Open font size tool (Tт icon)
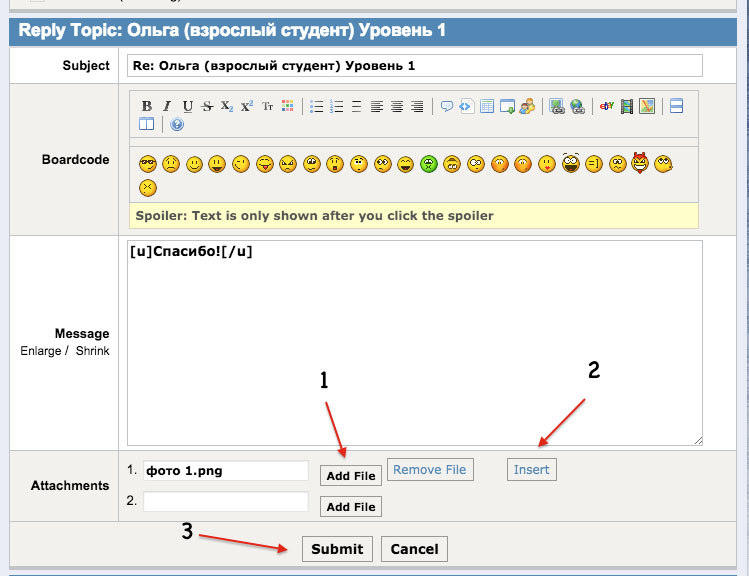The height and width of the screenshot is (576, 749). pyautogui.click(x=268, y=106)
